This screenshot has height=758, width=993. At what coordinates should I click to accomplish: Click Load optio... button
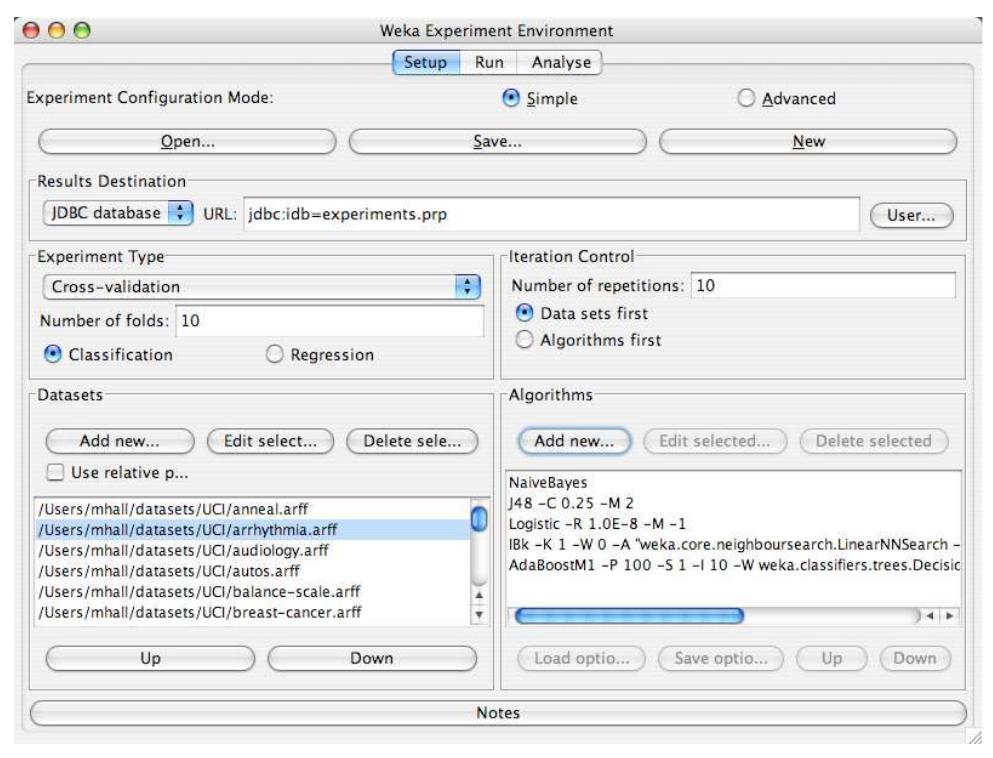click(581, 659)
